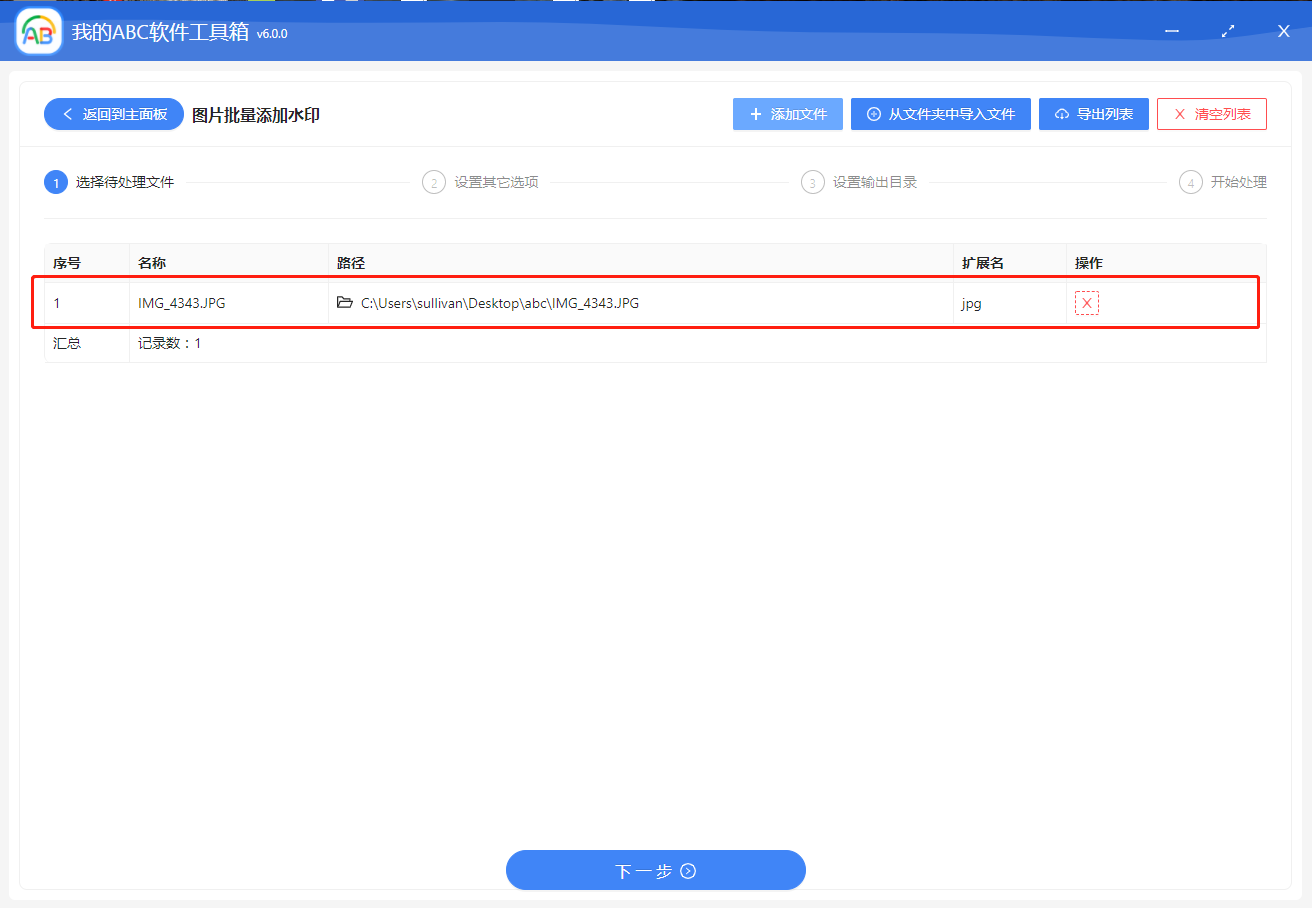Delete IMG_4343.JPG using the red X icon
The width and height of the screenshot is (1312, 908).
(x=1086, y=303)
